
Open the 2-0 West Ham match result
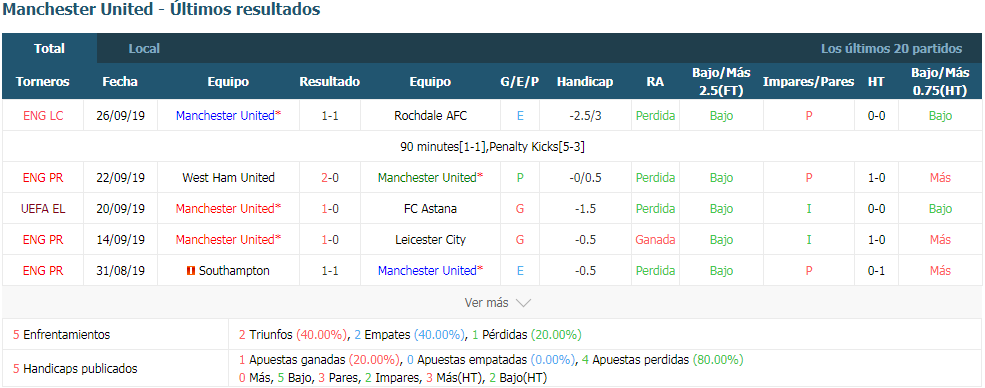tap(330, 178)
